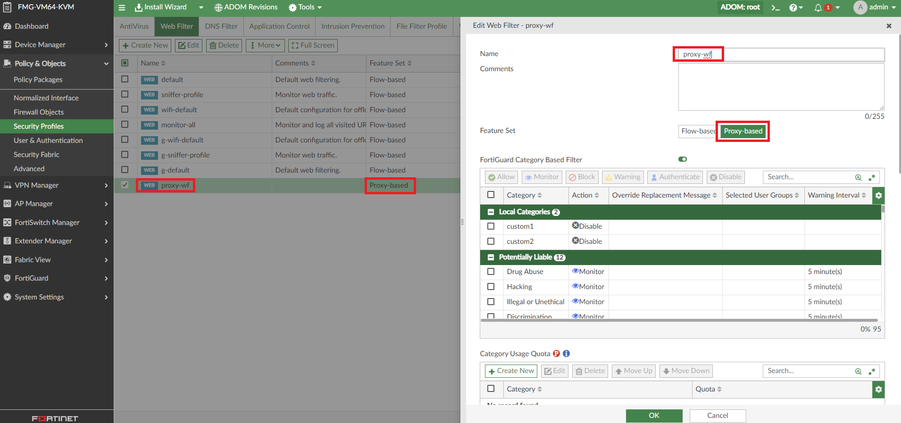Switch to the DNS Filter tab
The width and height of the screenshot is (901, 423).
pyautogui.click(x=221, y=26)
